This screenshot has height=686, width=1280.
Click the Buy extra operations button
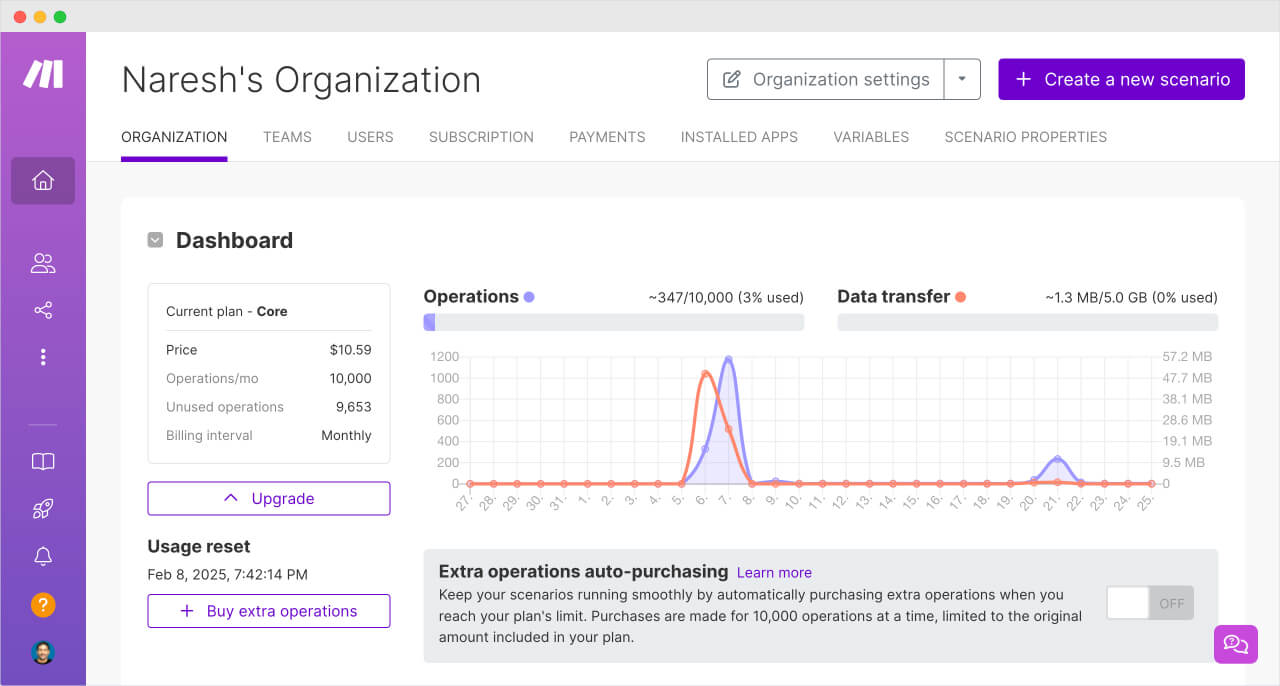pos(268,611)
